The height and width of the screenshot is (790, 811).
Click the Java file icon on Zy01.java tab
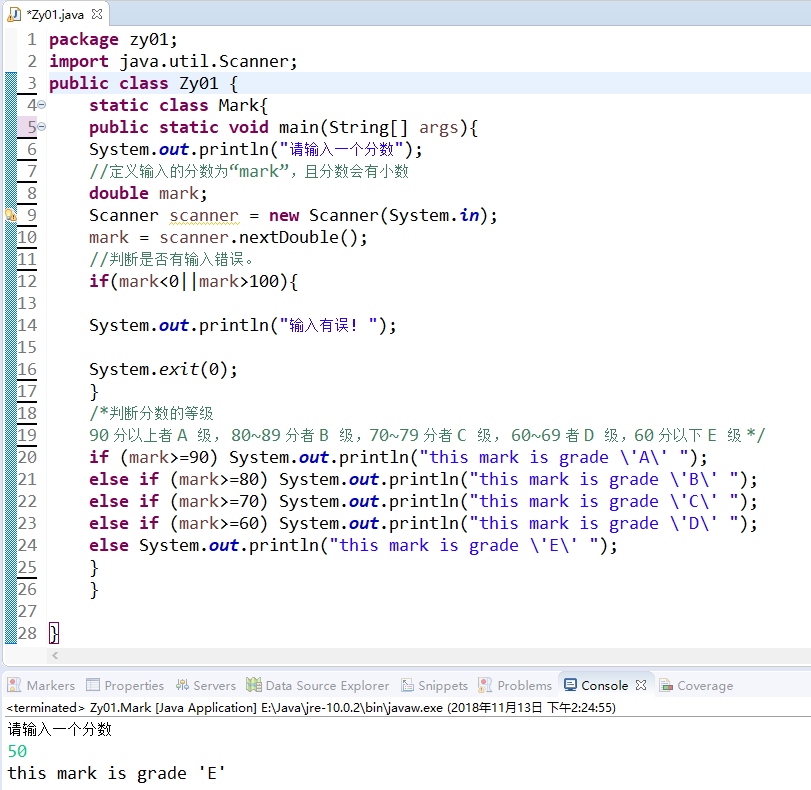click(14, 14)
